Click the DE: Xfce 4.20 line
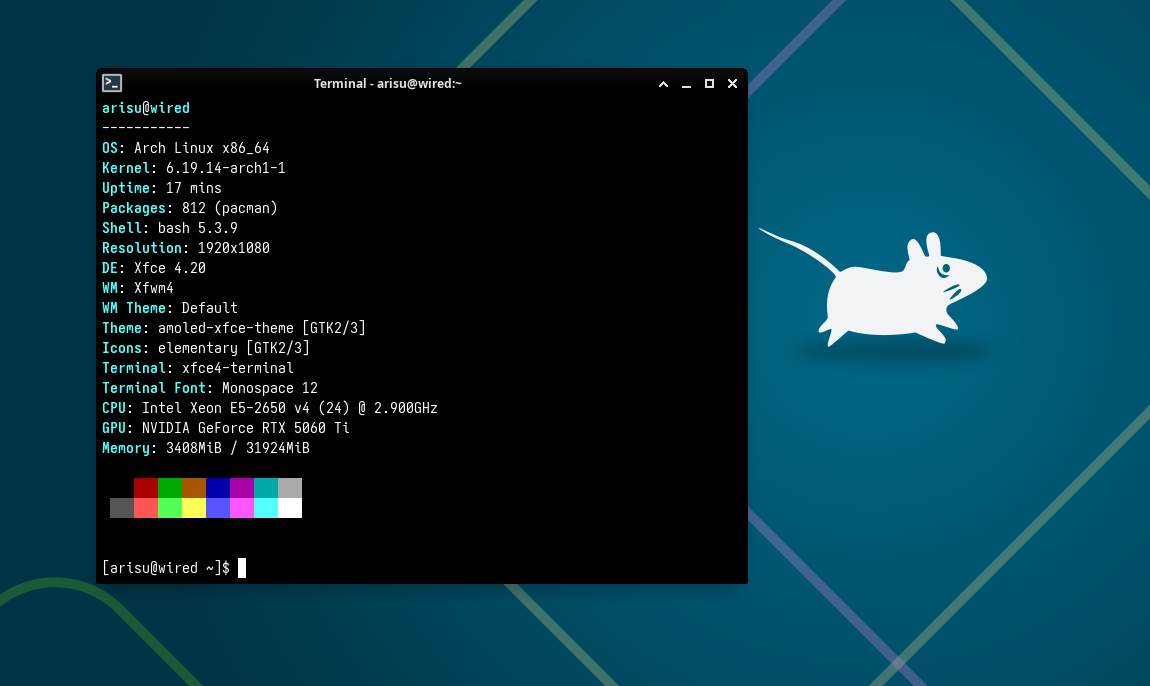This screenshot has width=1150, height=686. [154, 268]
